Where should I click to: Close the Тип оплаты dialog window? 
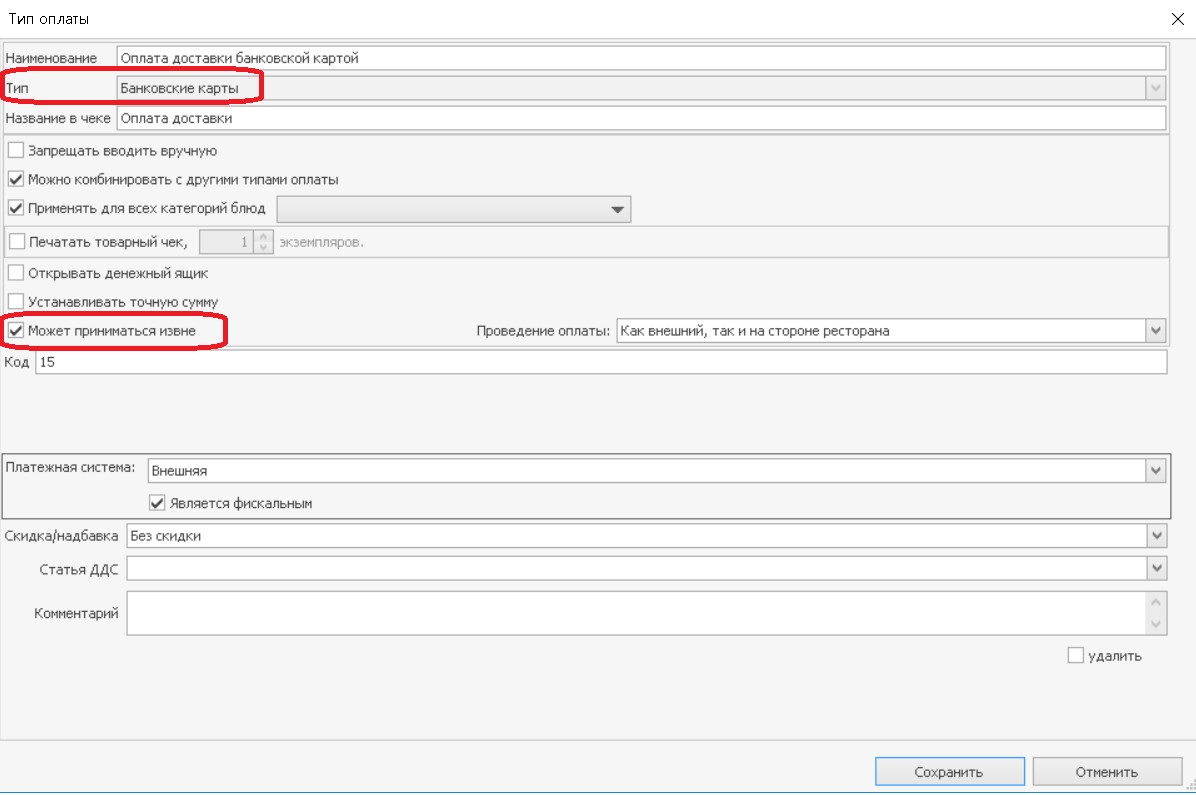tap(1174, 18)
